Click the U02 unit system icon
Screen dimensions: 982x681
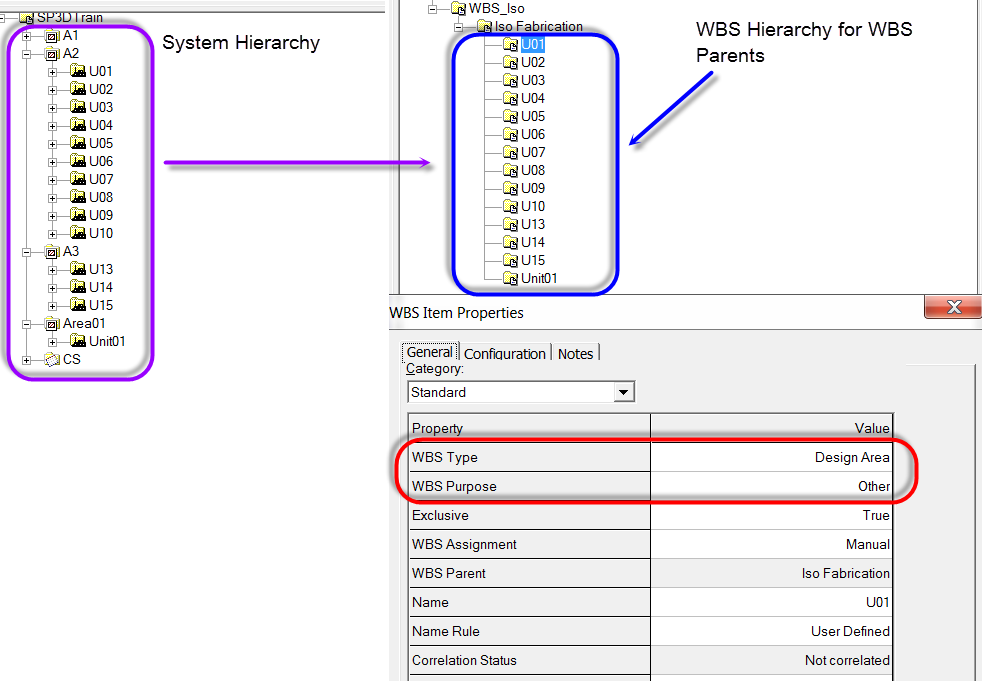tap(78, 89)
